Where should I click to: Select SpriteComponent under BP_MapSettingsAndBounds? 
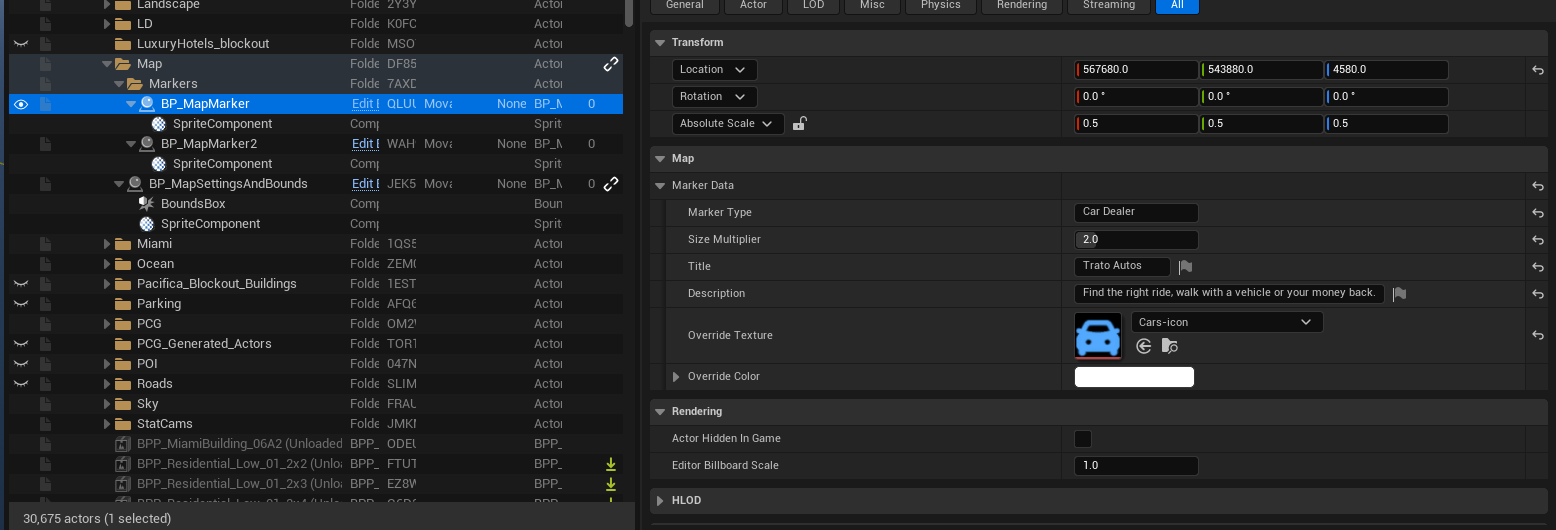(x=210, y=224)
